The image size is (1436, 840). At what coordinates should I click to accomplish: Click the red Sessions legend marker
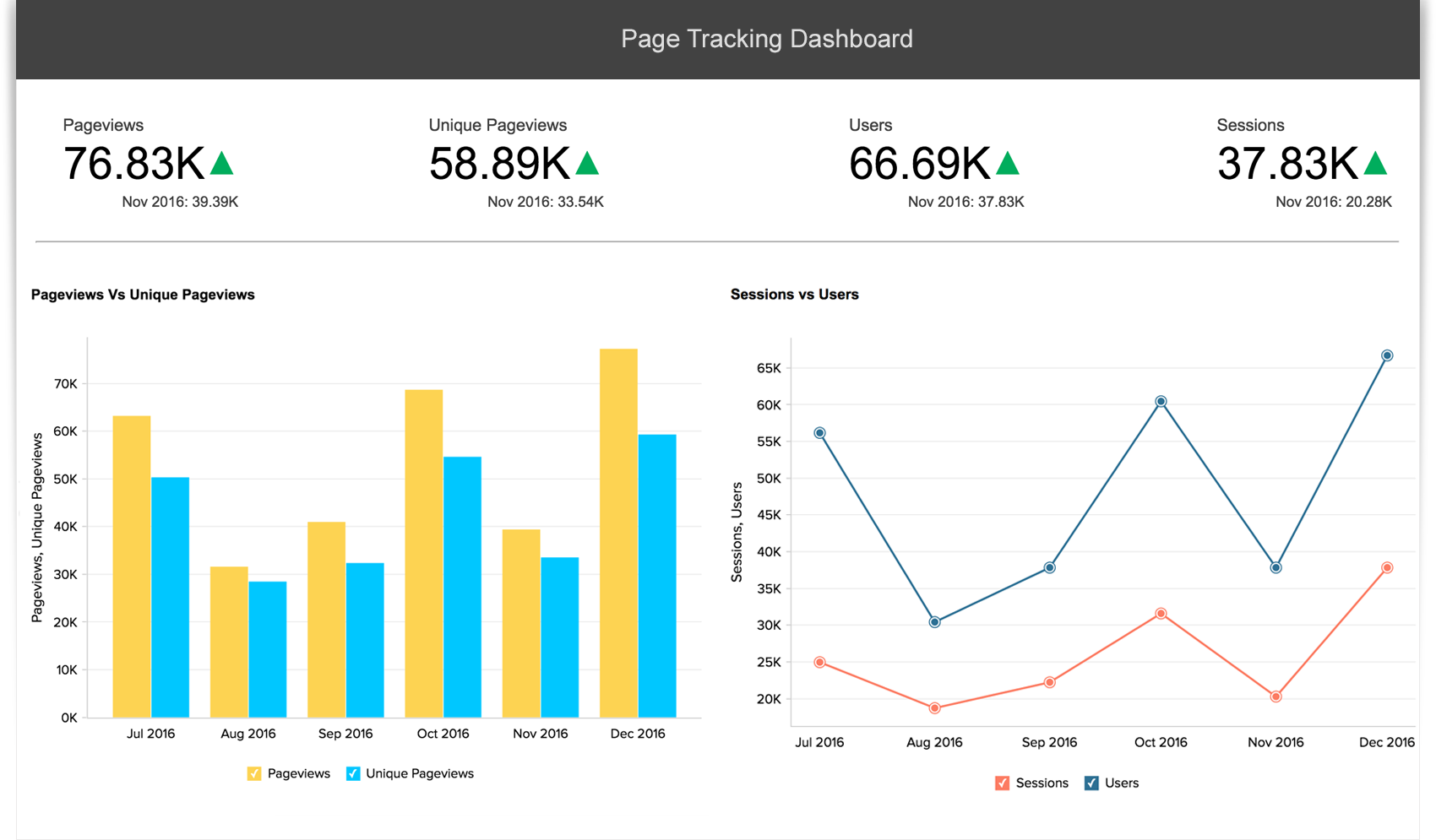coord(1003,783)
